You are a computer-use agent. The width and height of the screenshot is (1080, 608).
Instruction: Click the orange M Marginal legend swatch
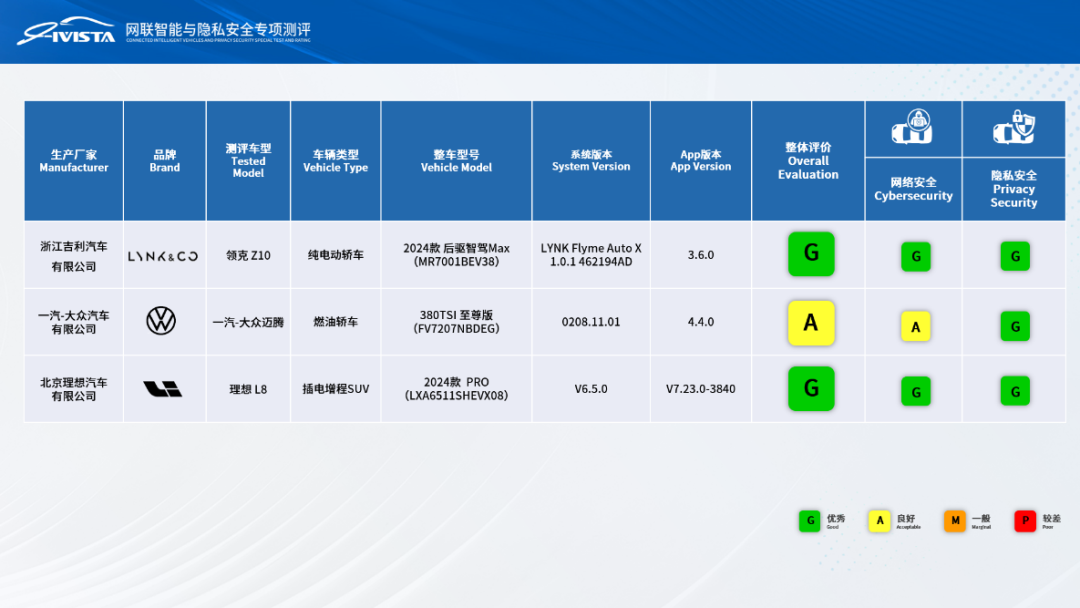click(x=952, y=521)
